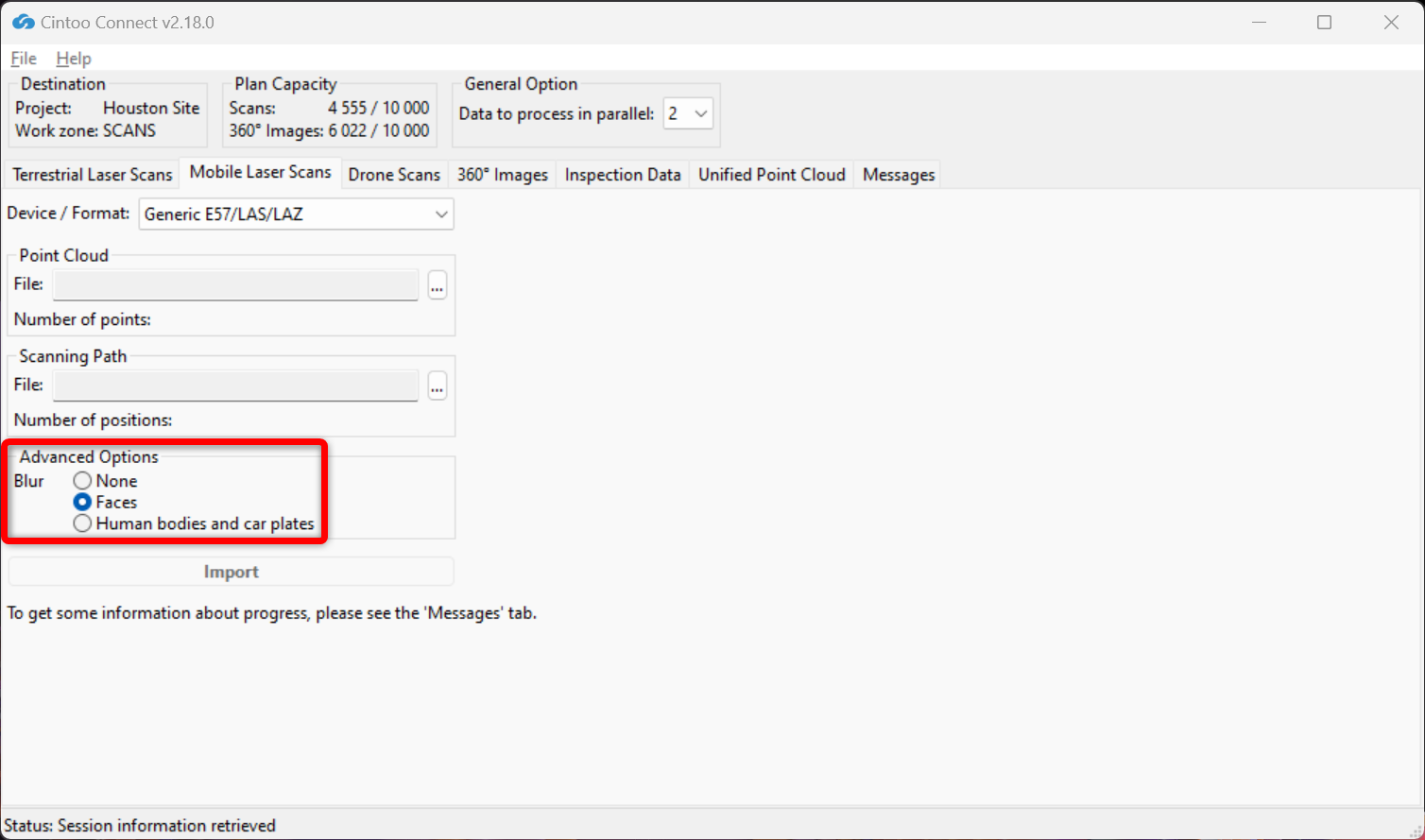View the Messages tab

899,175
